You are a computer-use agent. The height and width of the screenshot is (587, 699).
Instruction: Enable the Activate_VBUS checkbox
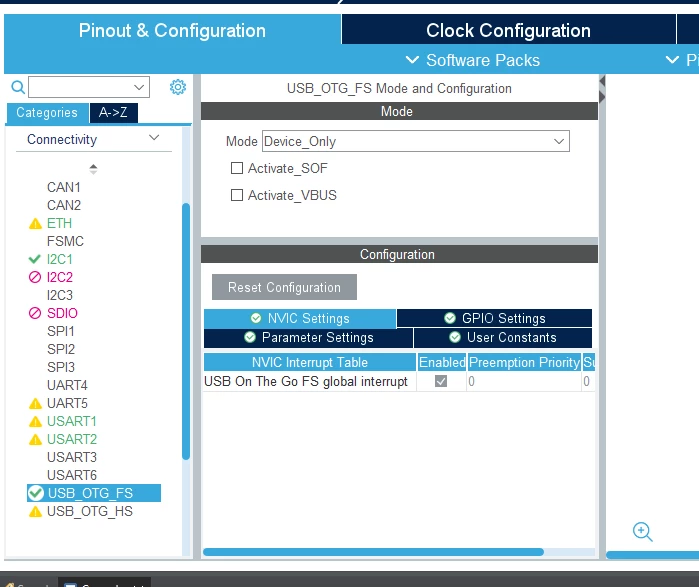coord(237,195)
